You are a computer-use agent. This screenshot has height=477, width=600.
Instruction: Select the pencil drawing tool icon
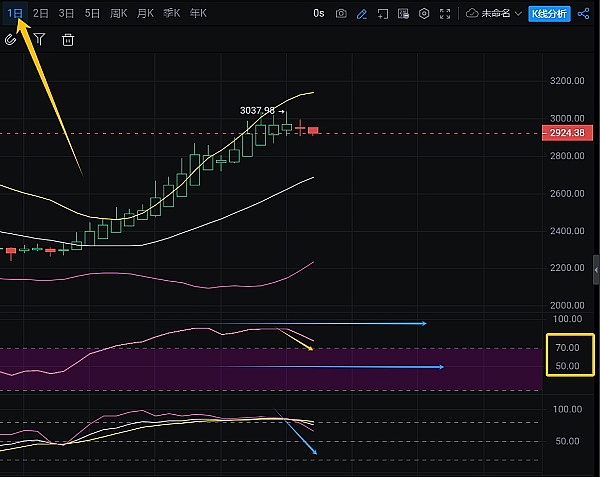pyautogui.click(x=362, y=14)
